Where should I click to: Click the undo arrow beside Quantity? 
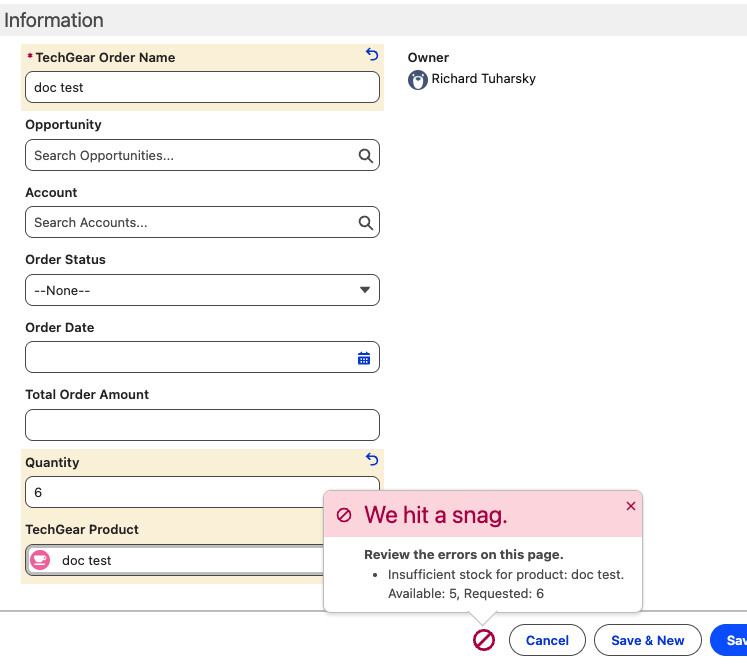point(372,460)
